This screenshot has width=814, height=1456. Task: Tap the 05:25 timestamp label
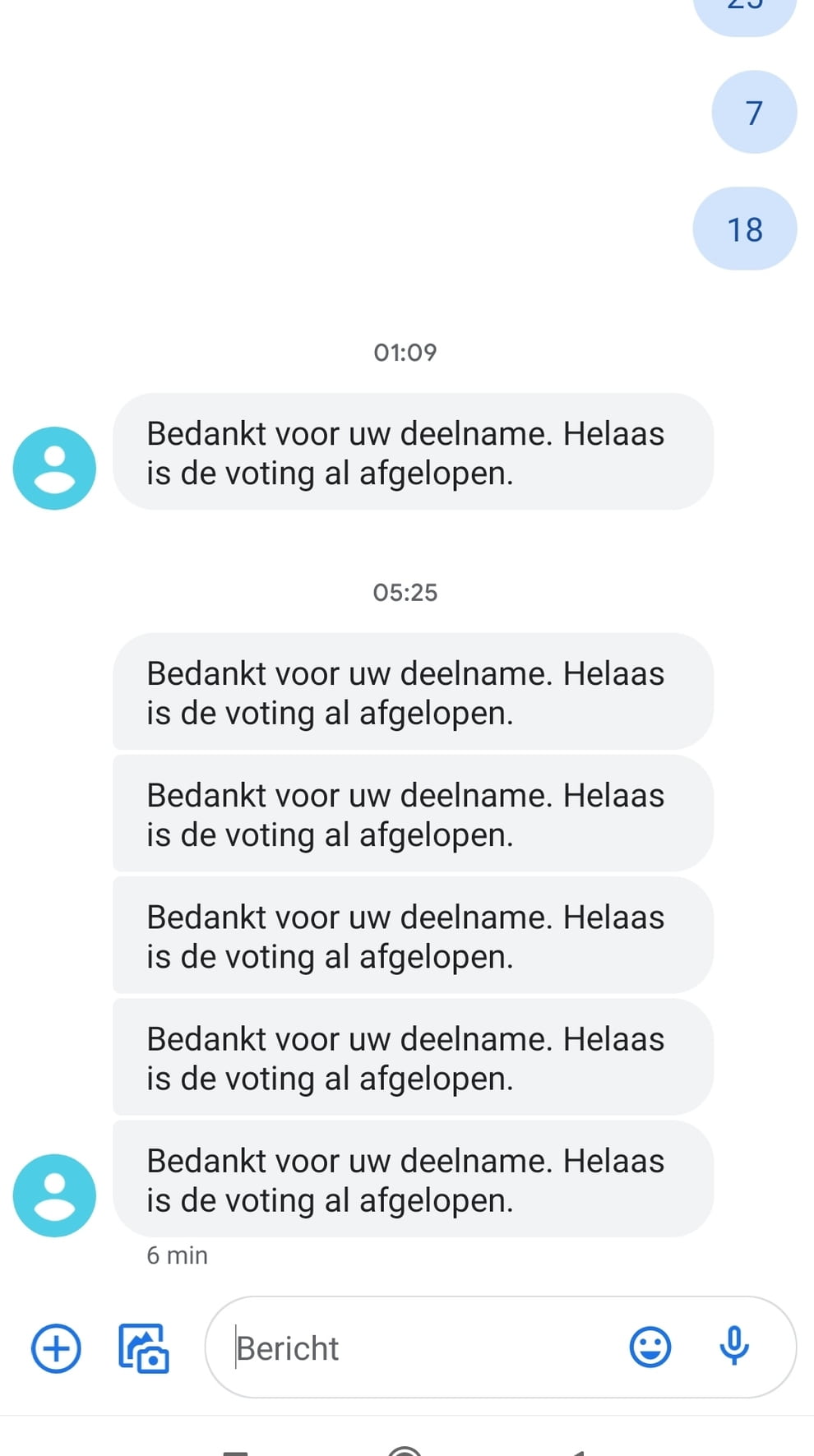point(405,593)
